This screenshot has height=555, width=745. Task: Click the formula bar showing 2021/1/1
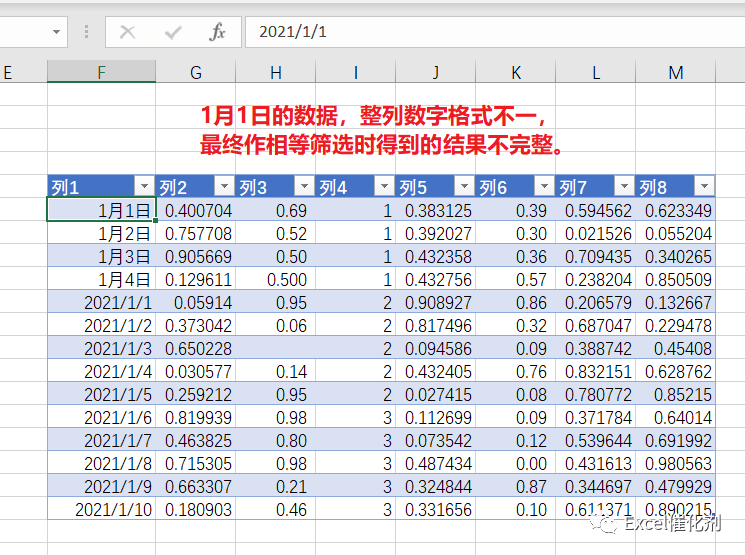tap(495, 32)
